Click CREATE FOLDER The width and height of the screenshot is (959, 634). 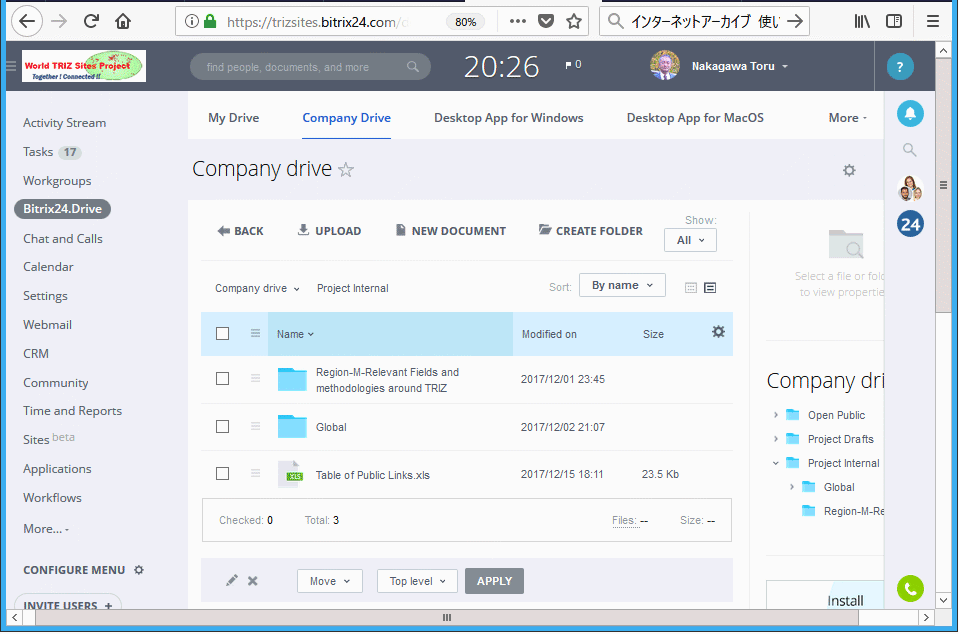(x=590, y=231)
